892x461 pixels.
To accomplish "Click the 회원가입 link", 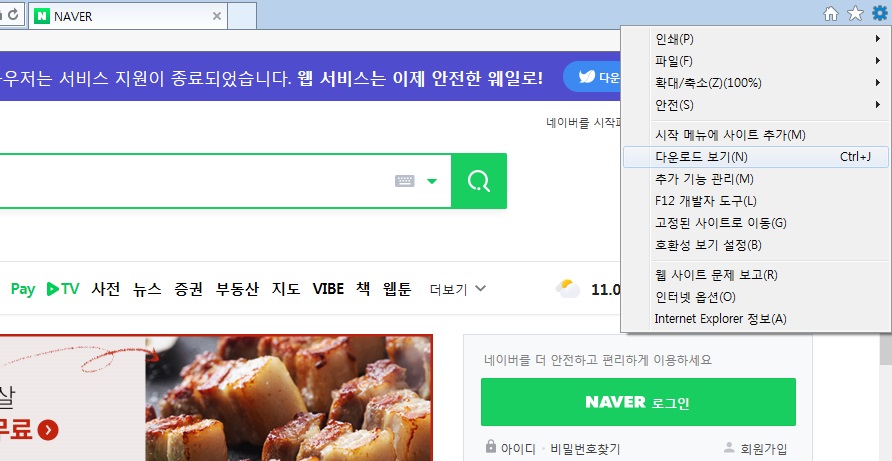I will (764, 448).
